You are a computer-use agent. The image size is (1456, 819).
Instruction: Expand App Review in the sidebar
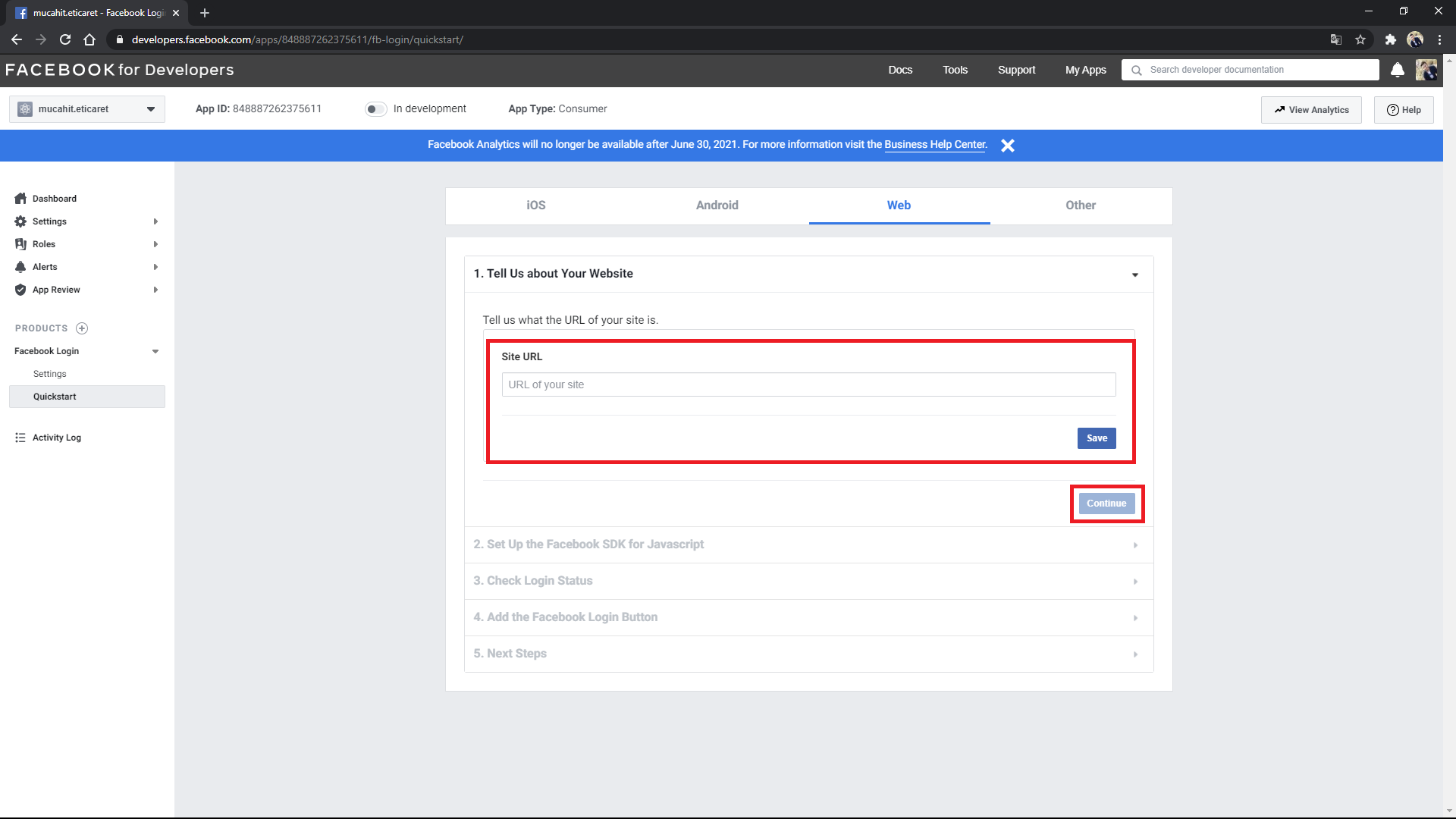(x=87, y=290)
